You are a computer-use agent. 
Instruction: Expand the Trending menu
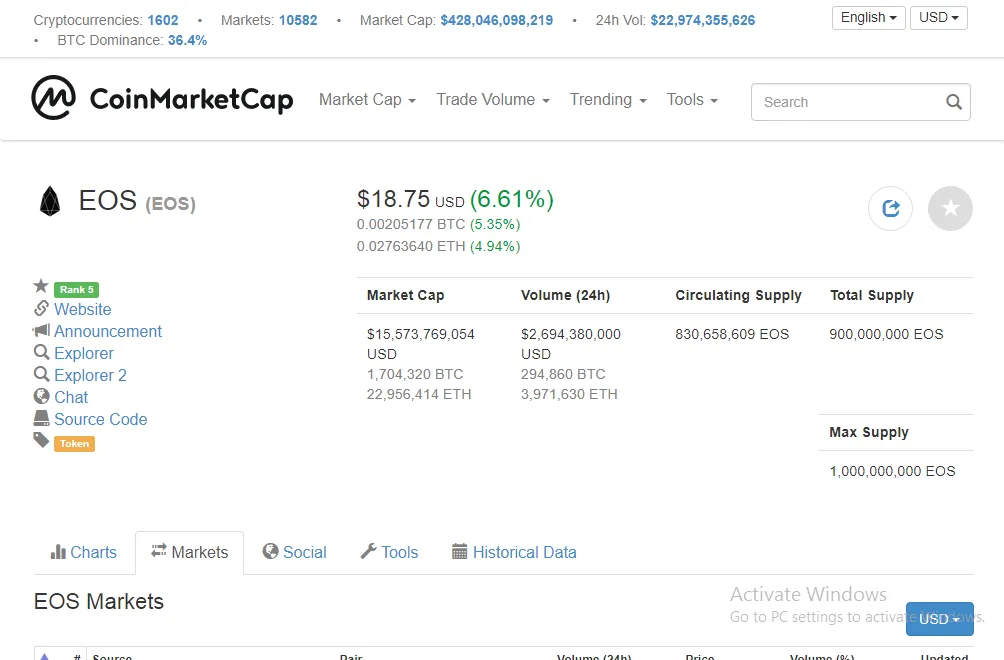pos(608,100)
